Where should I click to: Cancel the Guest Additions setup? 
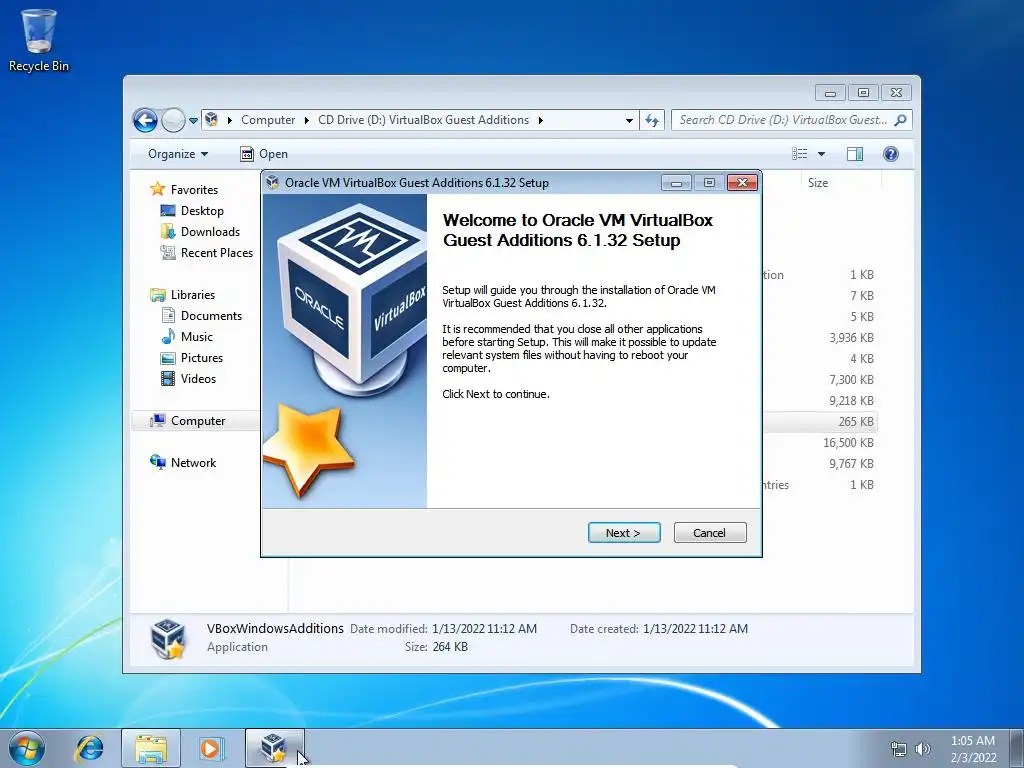pos(709,532)
